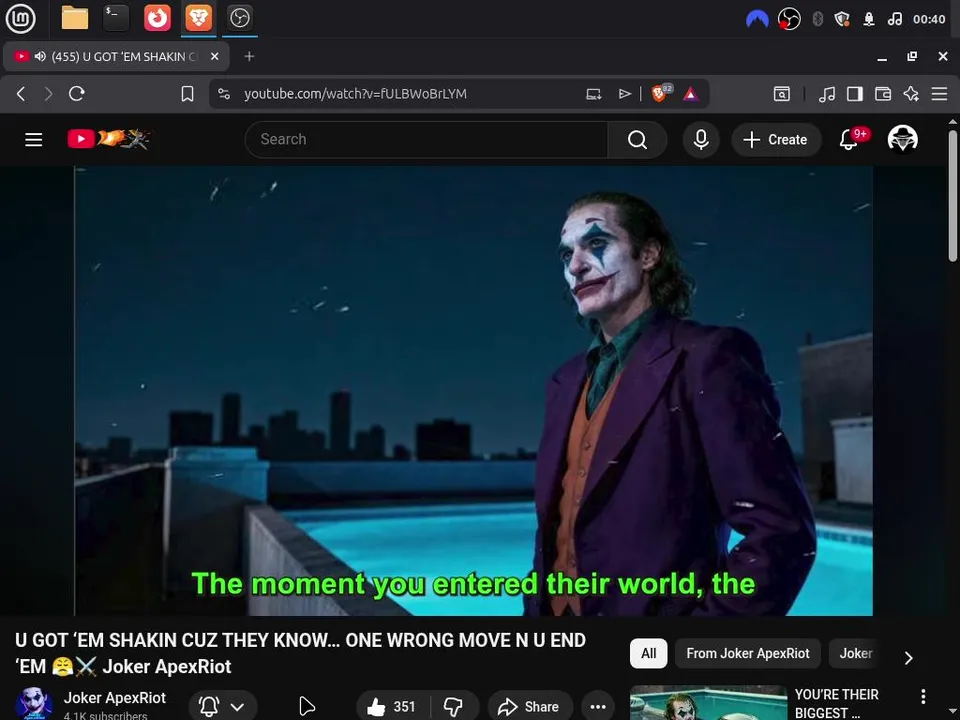Image resolution: width=960 pixels, height=720 pixels.
Task: Select the Joker filter chip
Action: [x=855, y=653]
